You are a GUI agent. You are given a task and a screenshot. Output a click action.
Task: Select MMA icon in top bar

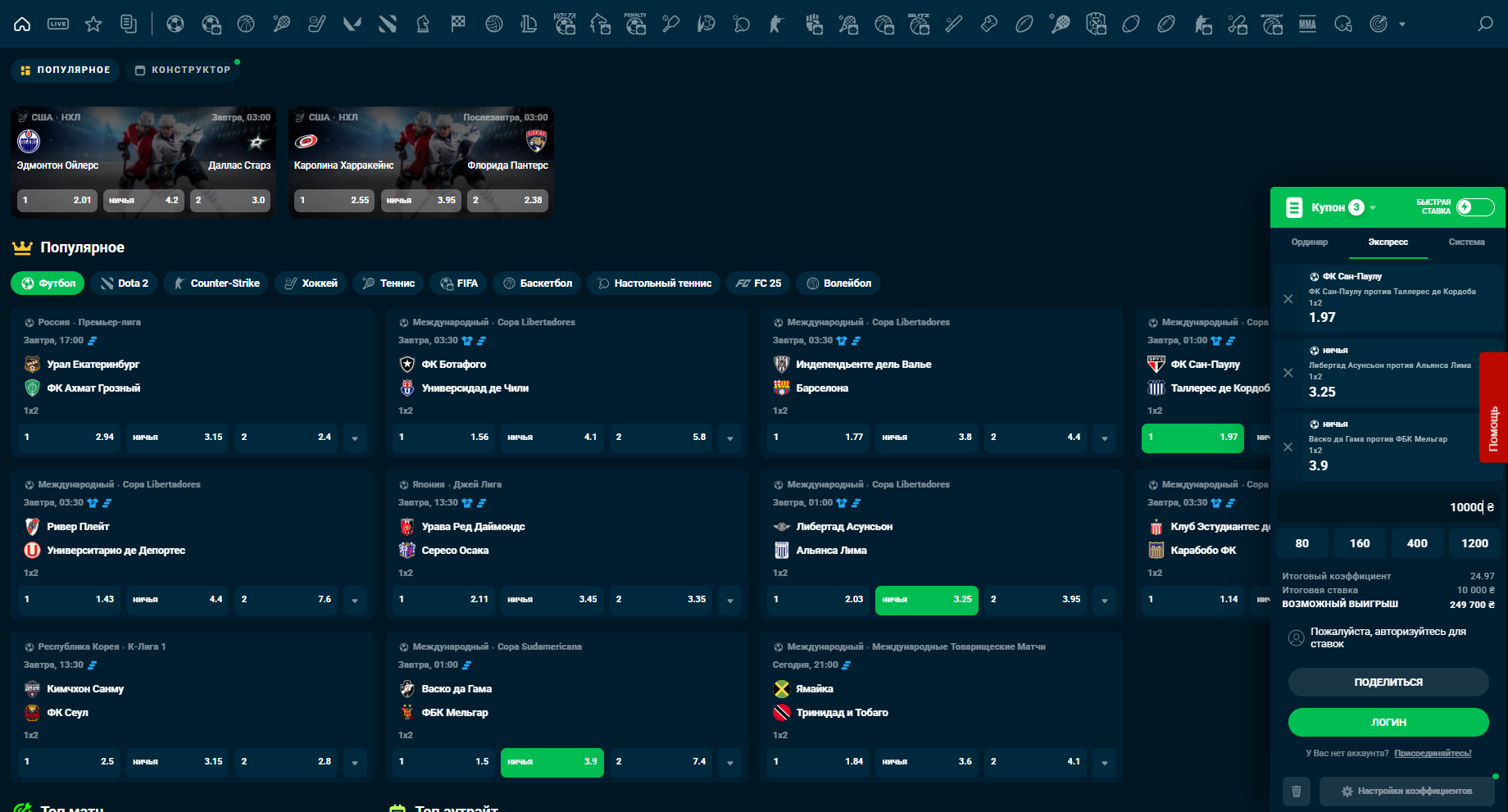1308,24
